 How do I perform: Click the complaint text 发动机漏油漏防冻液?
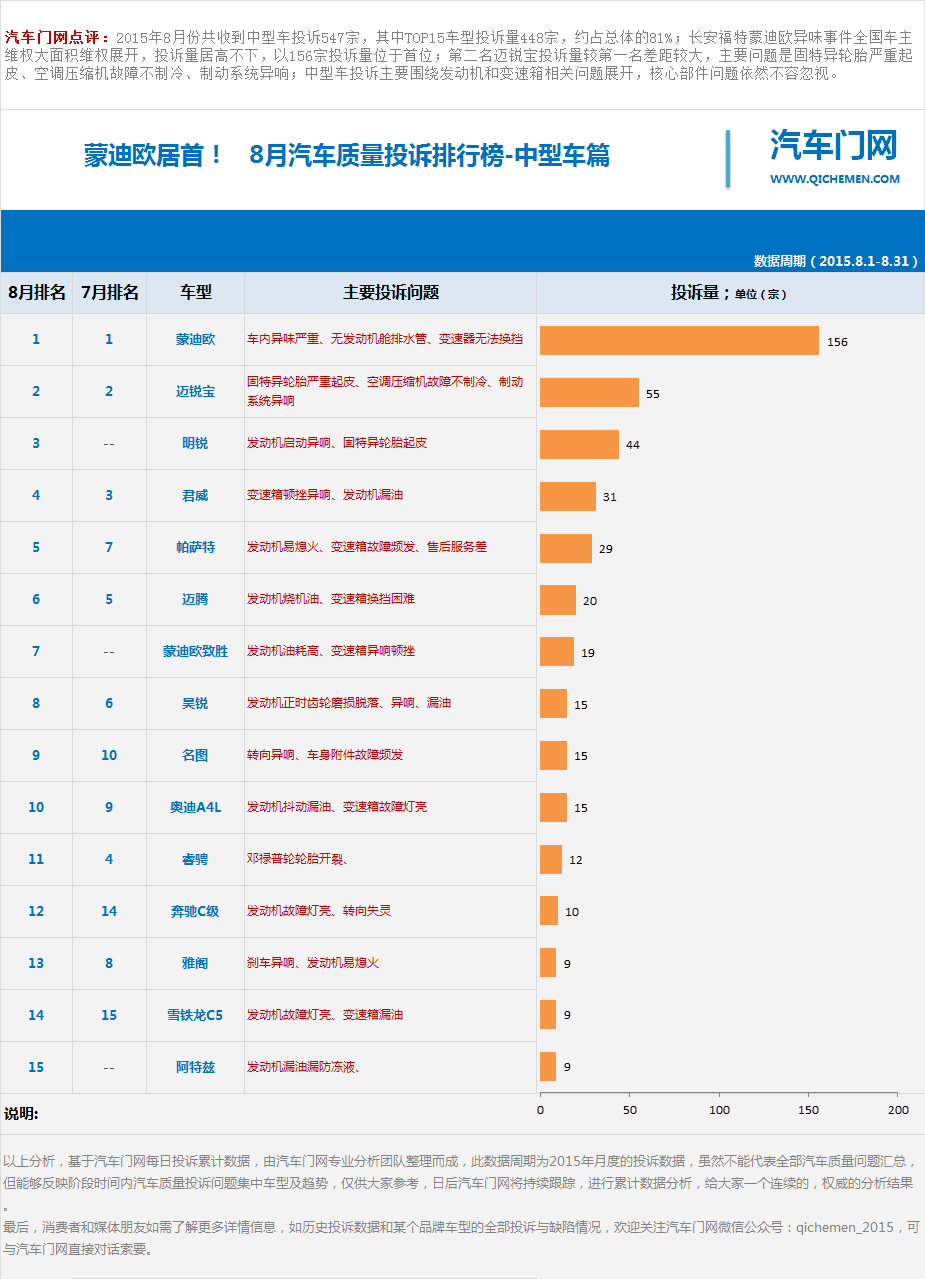coord(301,1067)
